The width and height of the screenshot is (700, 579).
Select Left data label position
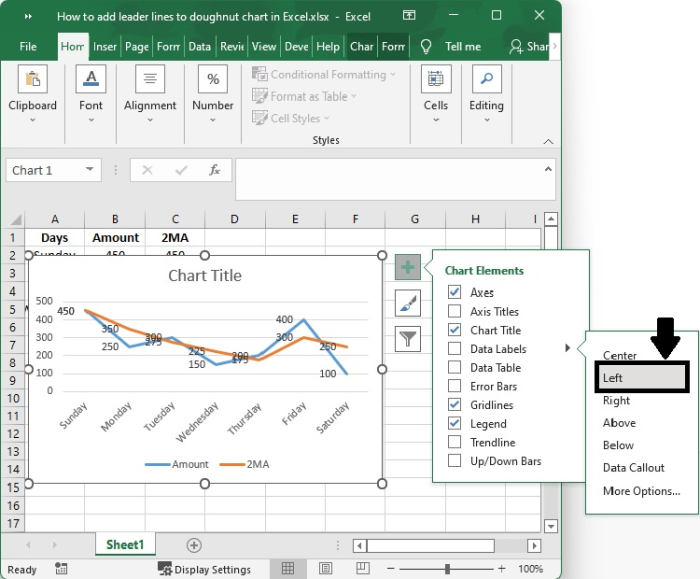[642, 378]
